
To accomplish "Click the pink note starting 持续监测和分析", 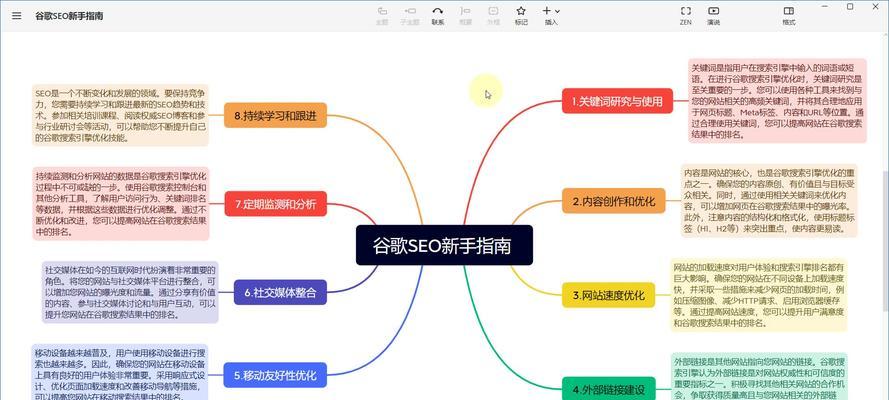I will [x=120, y=203].
